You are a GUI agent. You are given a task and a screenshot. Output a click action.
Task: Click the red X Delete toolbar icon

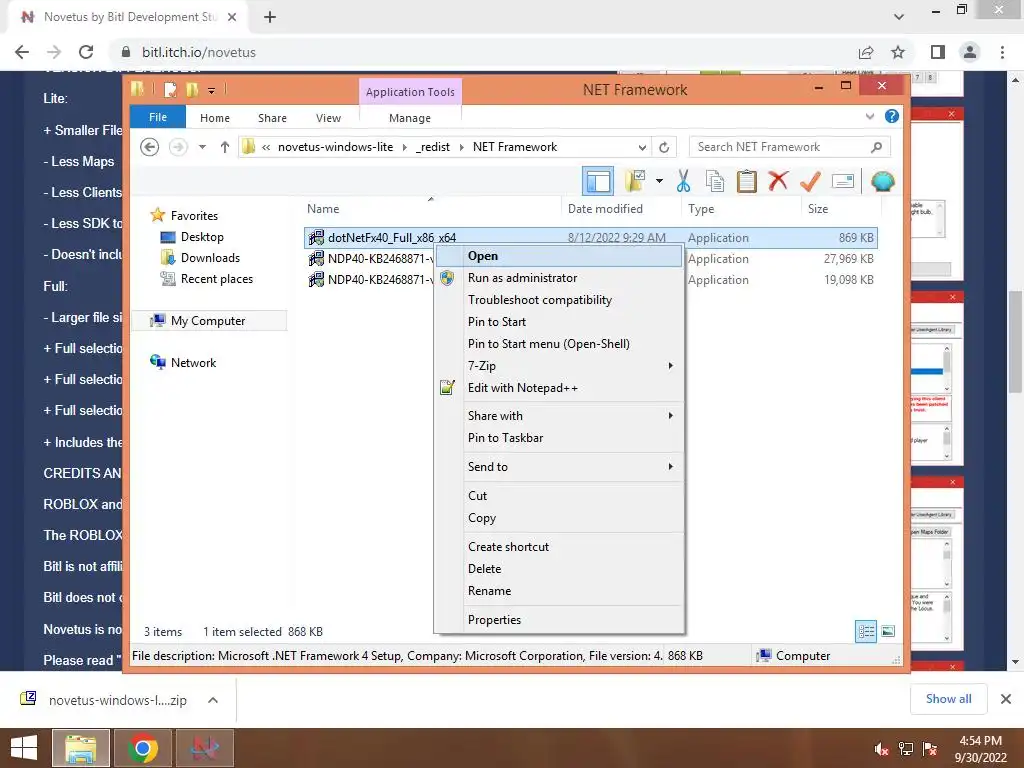778,181
